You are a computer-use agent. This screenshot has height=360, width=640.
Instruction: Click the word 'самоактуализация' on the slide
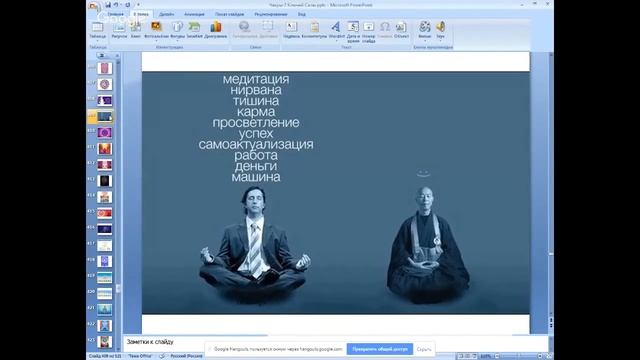click(x=256, y=144)
